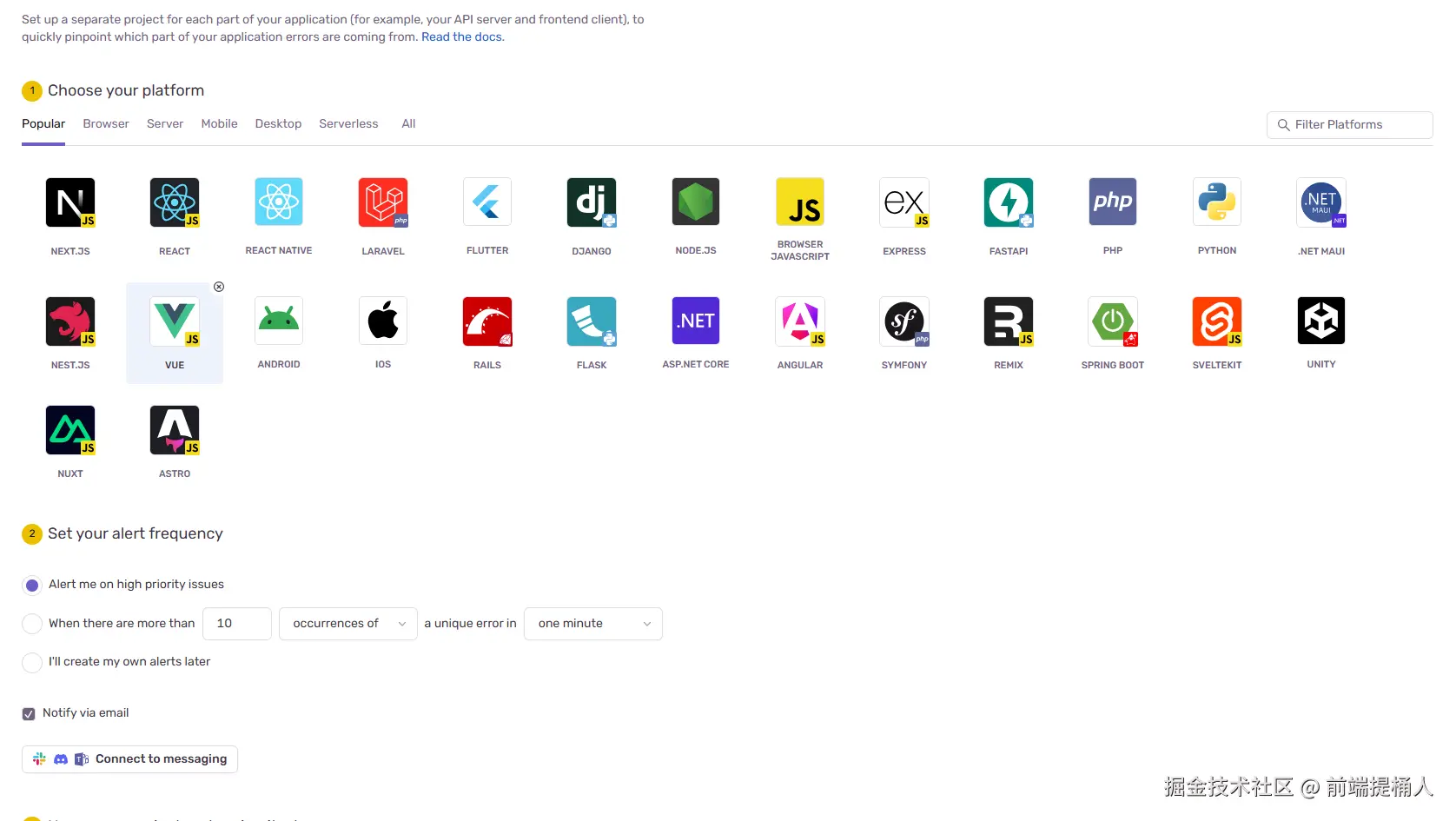Select Spring Boot platform
The image size is (1456, 821).
tap(1112, 321)
